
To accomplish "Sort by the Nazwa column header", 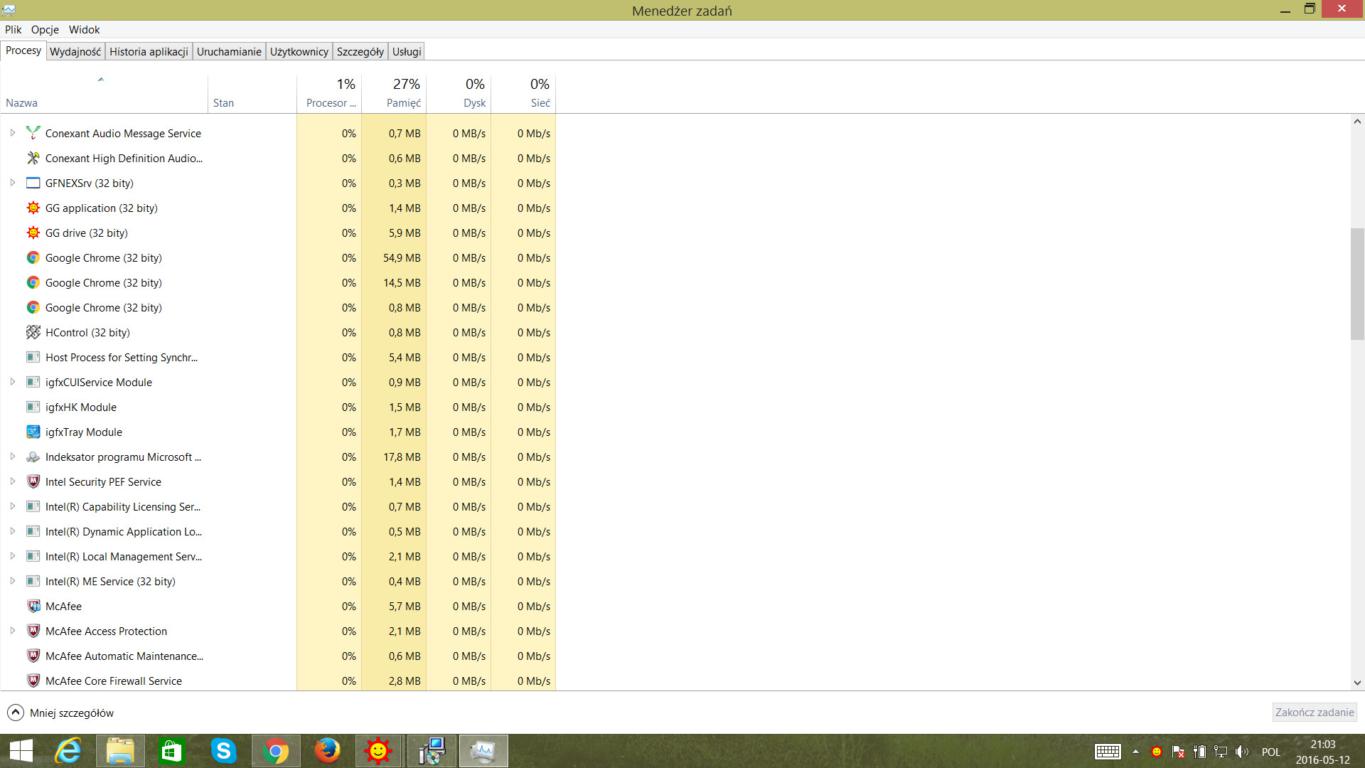I will (104, 92).
